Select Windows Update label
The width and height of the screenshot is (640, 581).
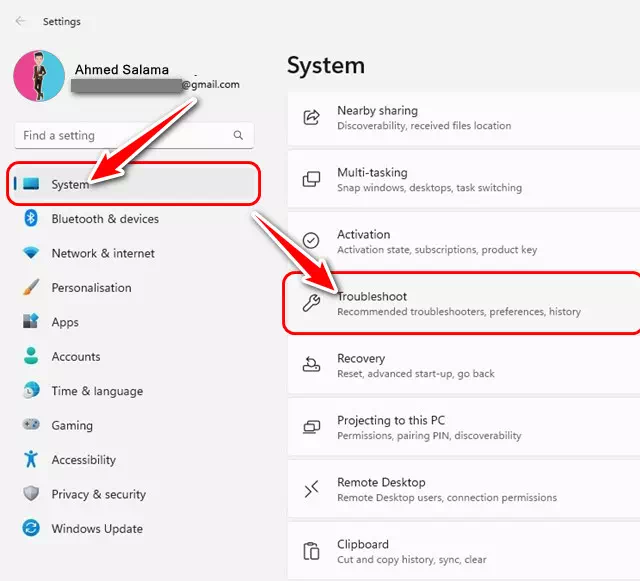click(x=97, y=529)
